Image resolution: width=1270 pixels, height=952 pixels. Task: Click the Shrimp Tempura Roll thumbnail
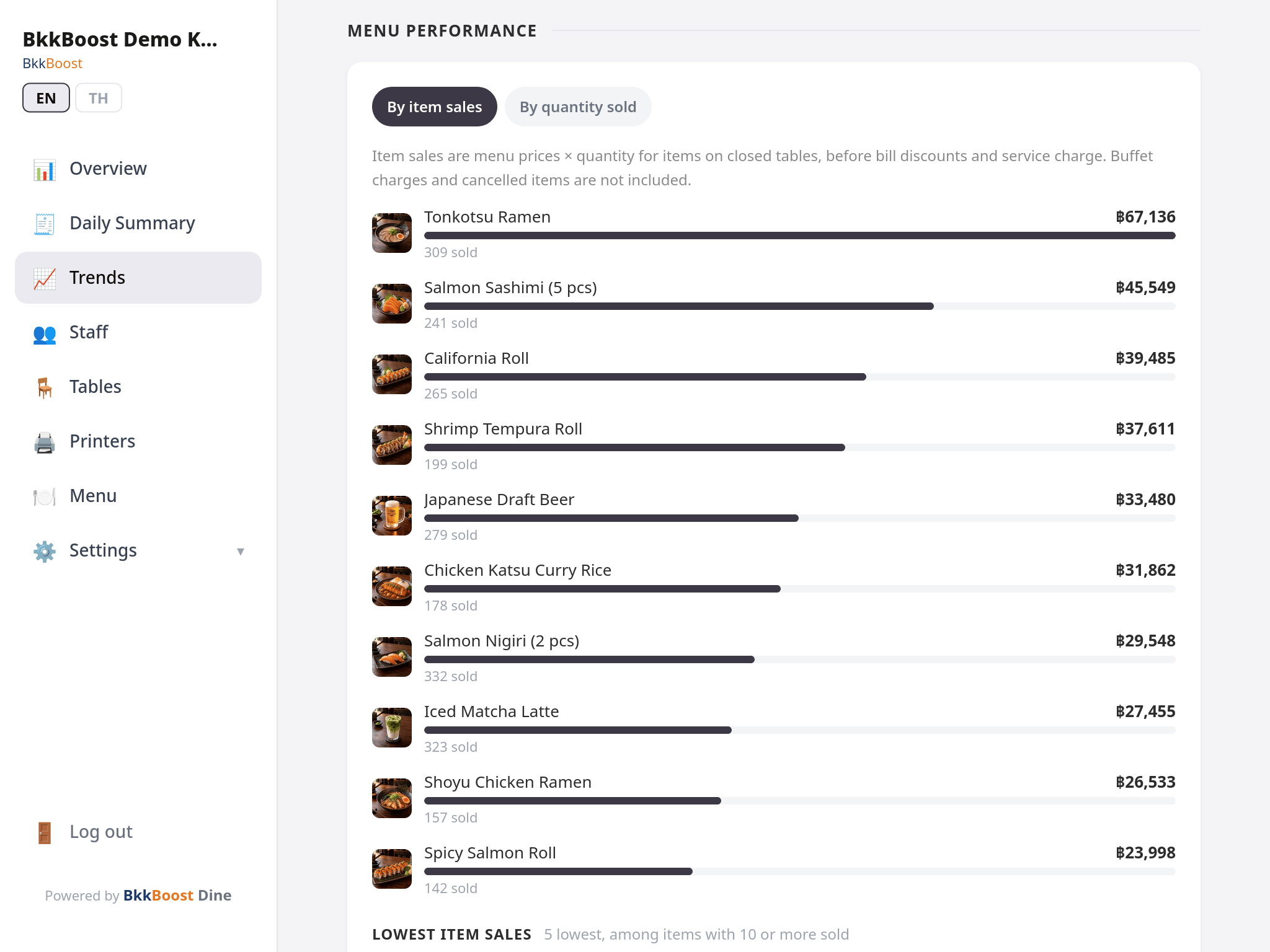[392, 445]
